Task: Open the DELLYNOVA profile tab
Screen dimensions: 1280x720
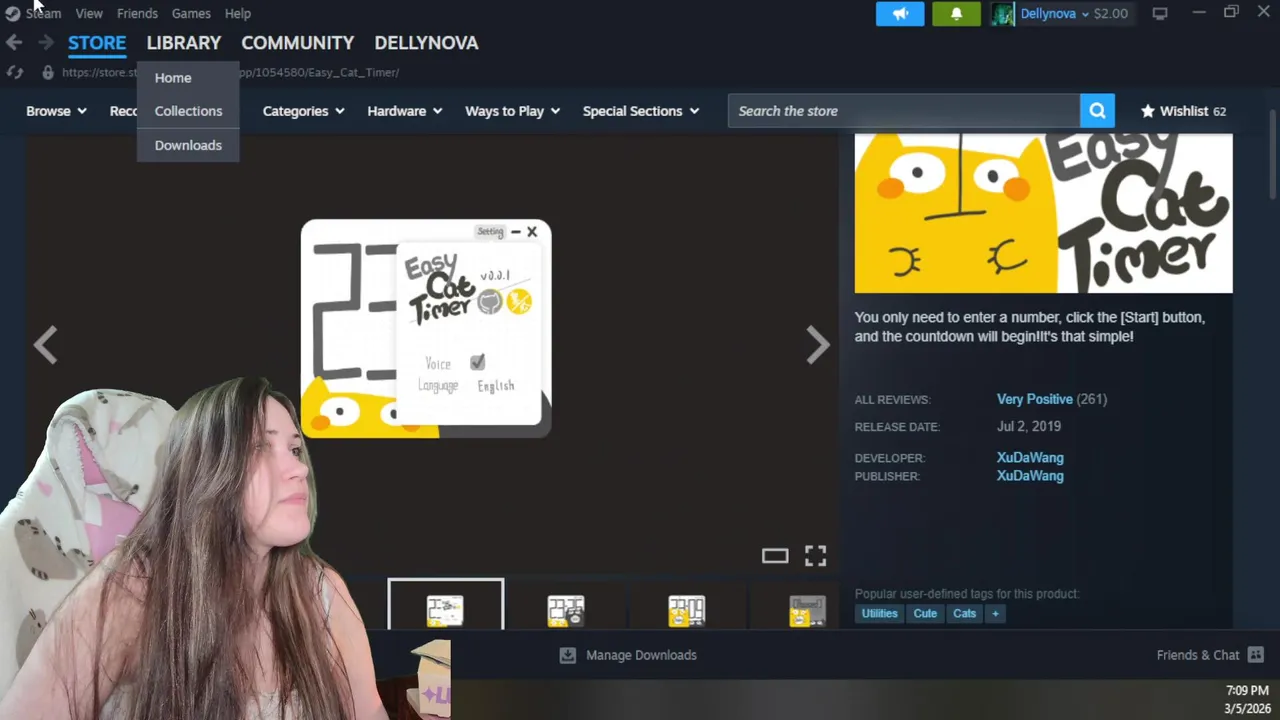Action: [x=426, y=43]
